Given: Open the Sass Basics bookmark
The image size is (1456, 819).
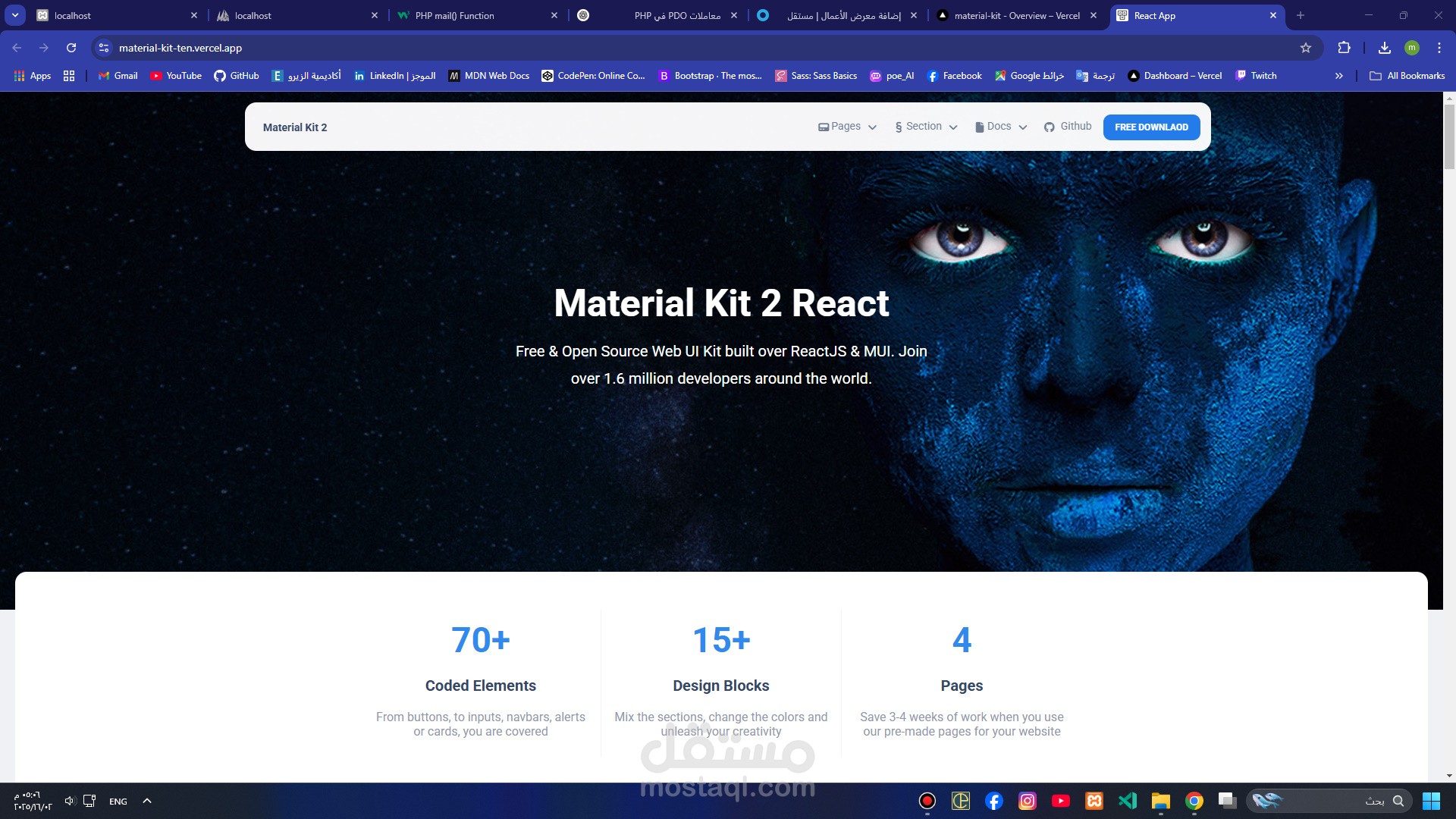Looking at the screenshot, I should pos(816,76).
